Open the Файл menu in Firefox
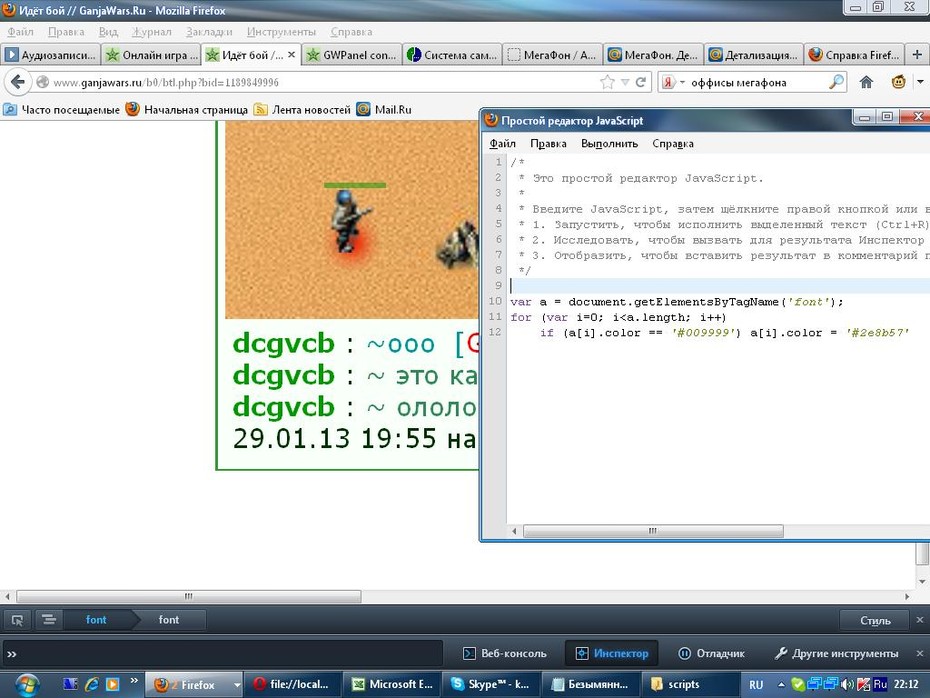Viewport: 930px width, 698px height. [x=20, y=31]
